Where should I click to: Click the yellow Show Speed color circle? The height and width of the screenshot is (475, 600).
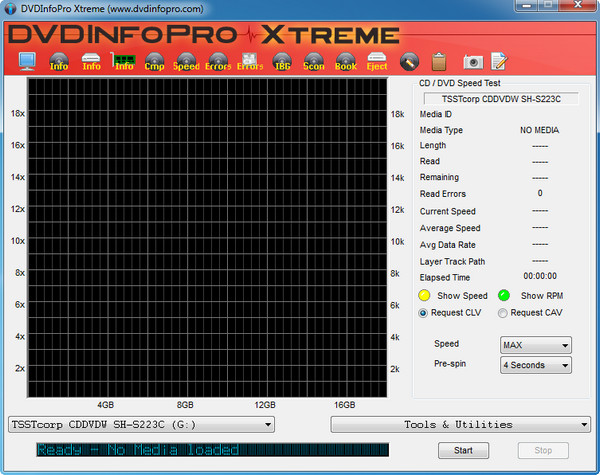[424, 296]
